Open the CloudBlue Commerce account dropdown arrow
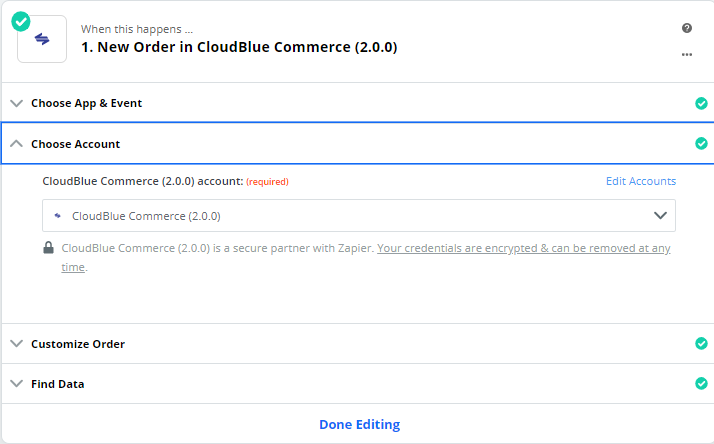The image size is (714, 444). click(660, 215)
